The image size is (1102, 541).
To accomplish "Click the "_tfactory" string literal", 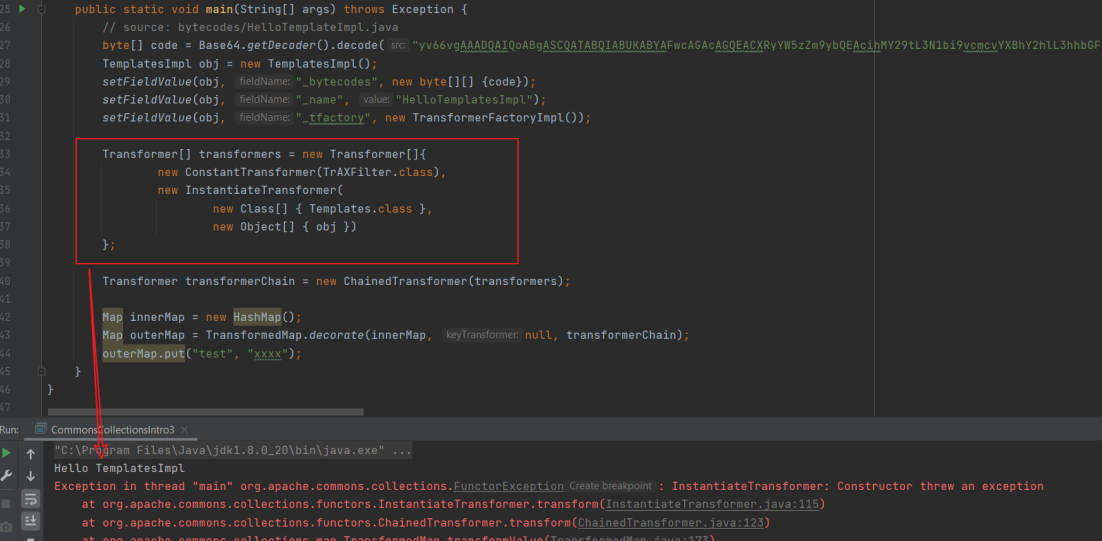I will click(x=333, y=117).
